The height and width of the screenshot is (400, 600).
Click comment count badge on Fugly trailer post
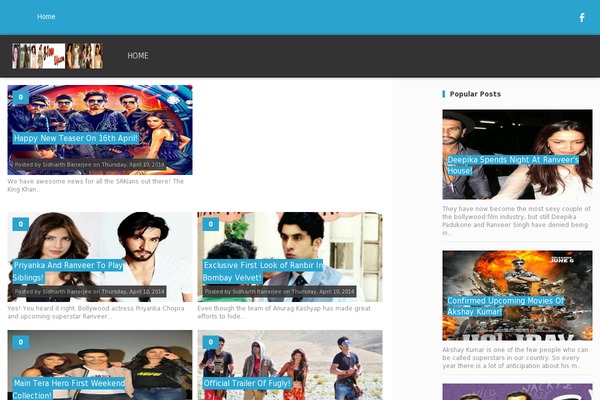pos(210,342)
